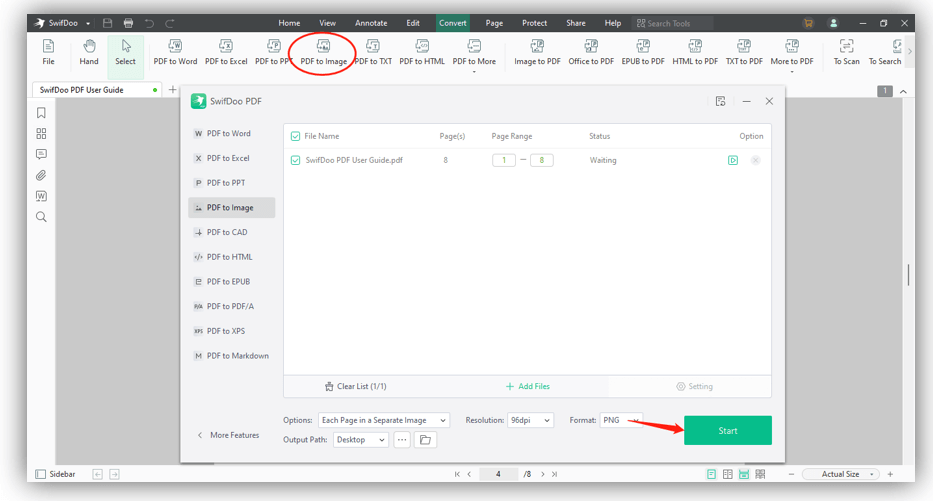Open the shopping cart icon in the title bar
This screenshot has height=501, width=933.
[x=808, y=23]
